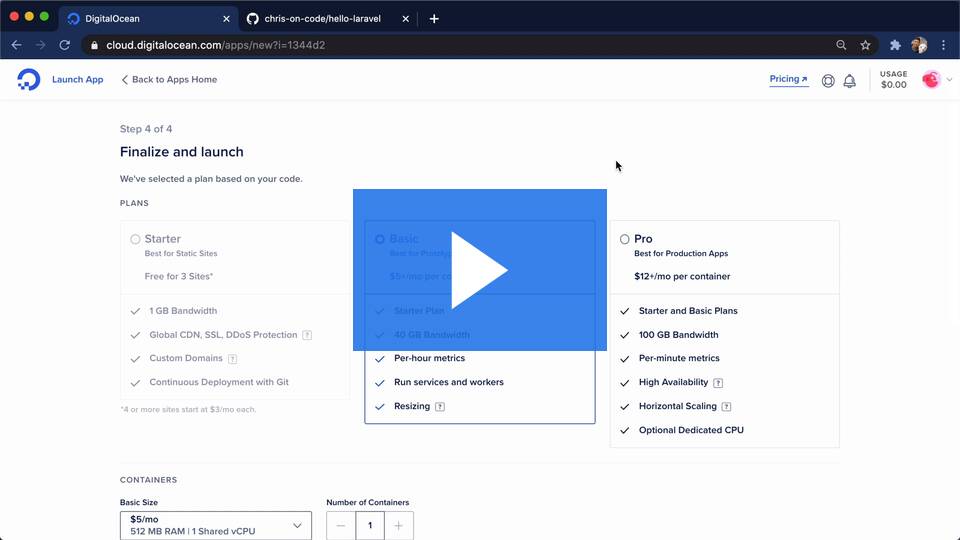Open the Pricing link
960x540 pixels.
click(x=789, y=79)
